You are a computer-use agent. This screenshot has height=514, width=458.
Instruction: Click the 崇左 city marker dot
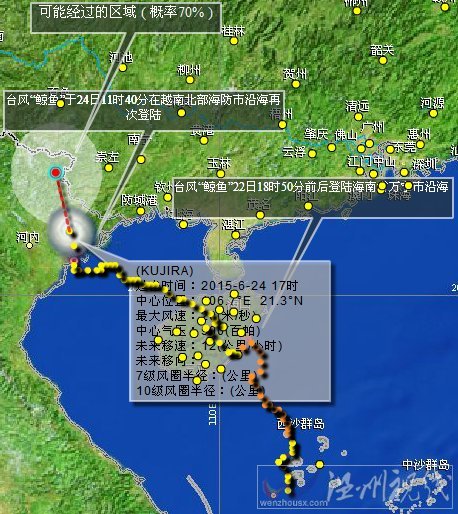click(x=108, y=168)
